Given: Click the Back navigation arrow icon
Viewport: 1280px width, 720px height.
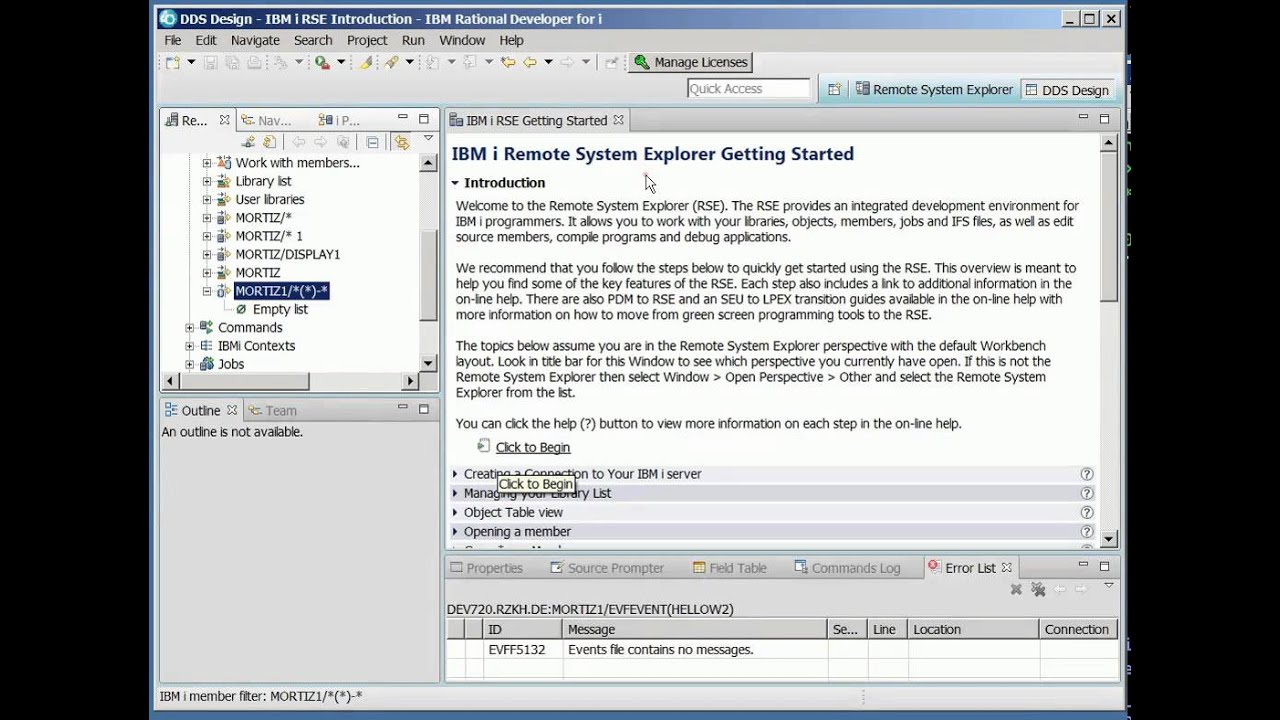Looking at the screenshot, I should pos(529,62).
